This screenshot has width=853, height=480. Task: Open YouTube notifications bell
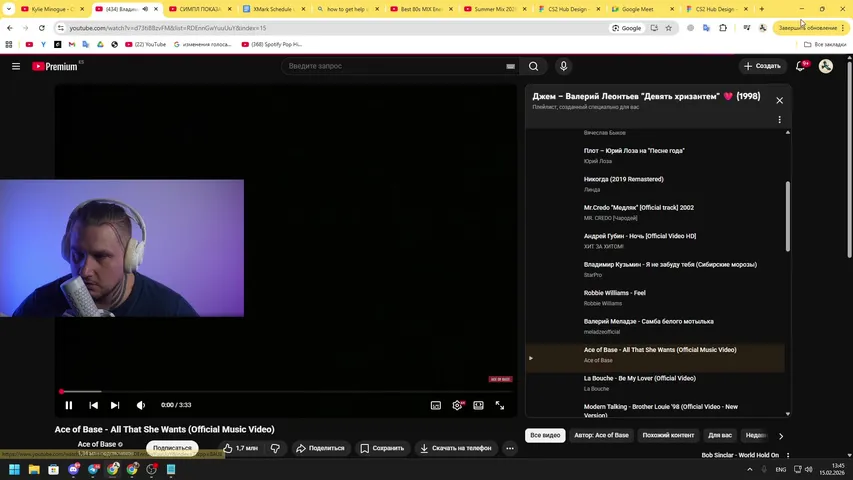pyautogui.click(x=800, y=66)
